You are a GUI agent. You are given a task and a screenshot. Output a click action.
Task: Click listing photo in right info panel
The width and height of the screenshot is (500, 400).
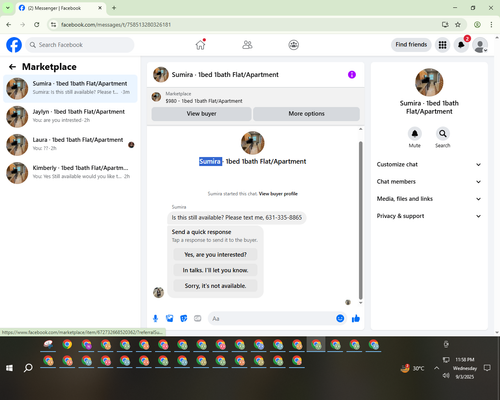(x=429, y=82)
